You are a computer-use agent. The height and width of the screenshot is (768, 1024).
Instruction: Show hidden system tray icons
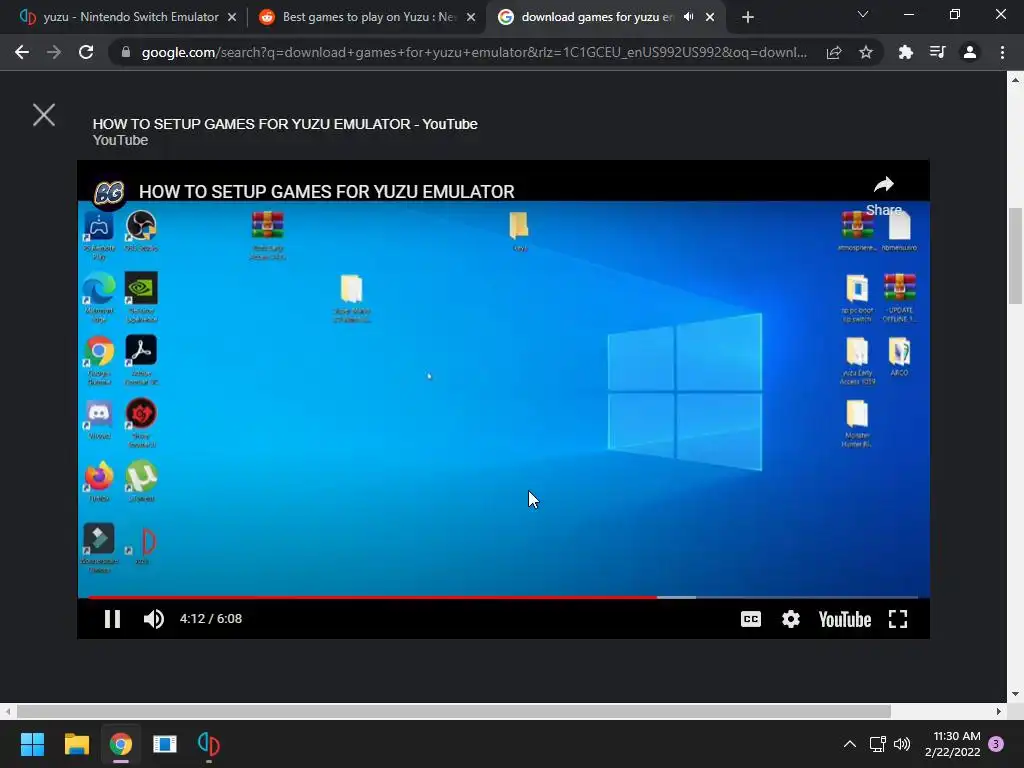pyautogui.click(x=850, y=744)
